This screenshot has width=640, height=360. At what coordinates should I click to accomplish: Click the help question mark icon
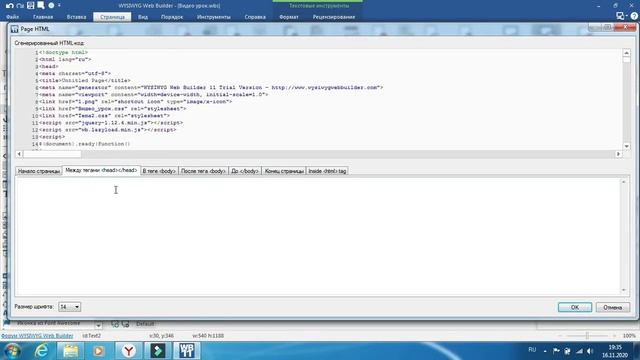[x=634, y=16]
